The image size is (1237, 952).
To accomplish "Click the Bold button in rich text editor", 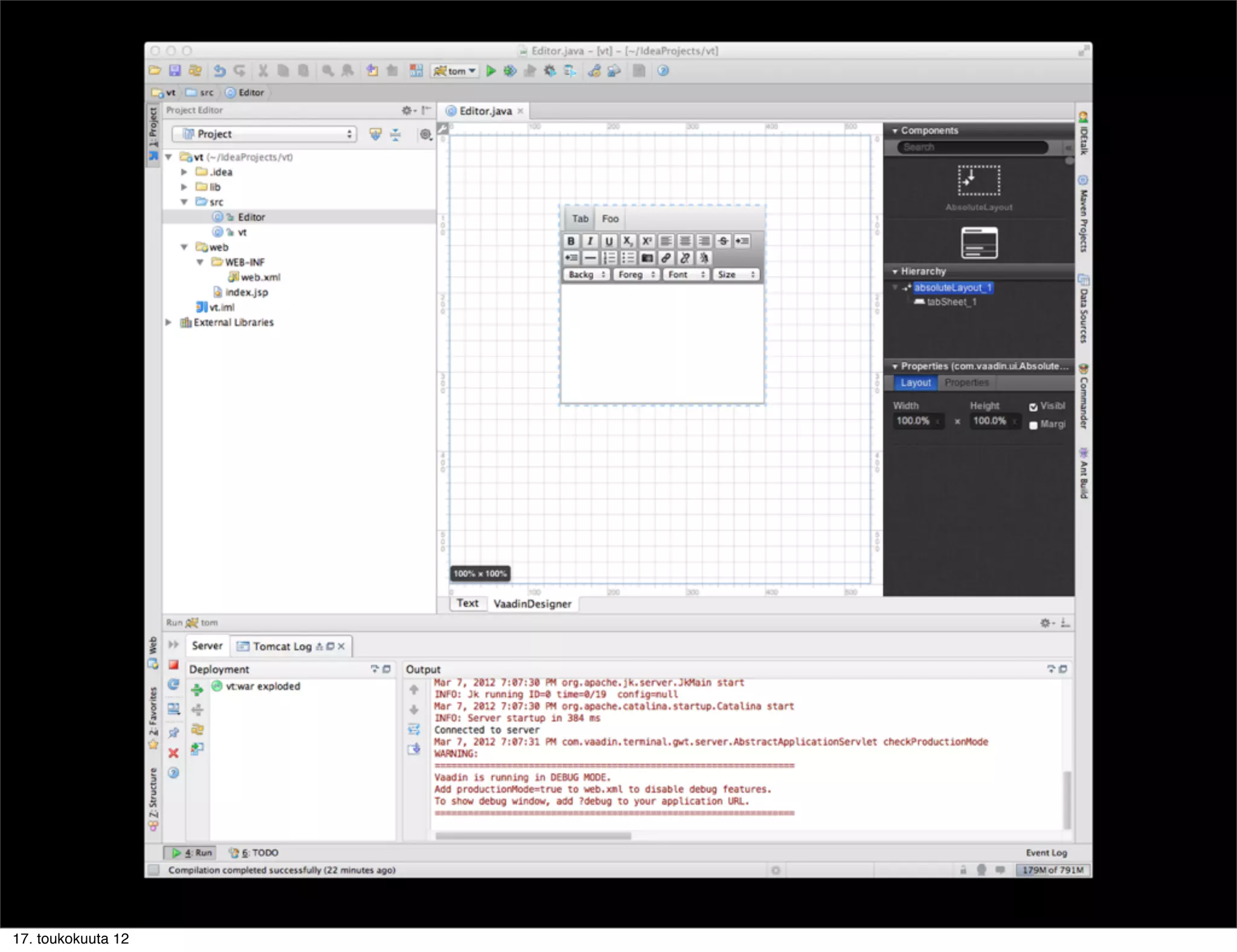I will [x=571, y=241].
